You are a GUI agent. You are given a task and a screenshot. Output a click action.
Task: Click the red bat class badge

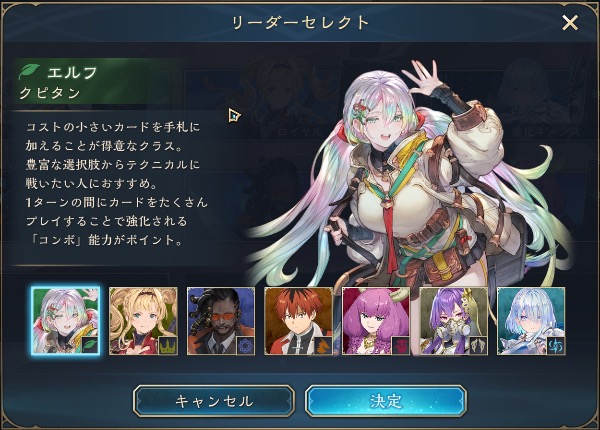(401, 346)
